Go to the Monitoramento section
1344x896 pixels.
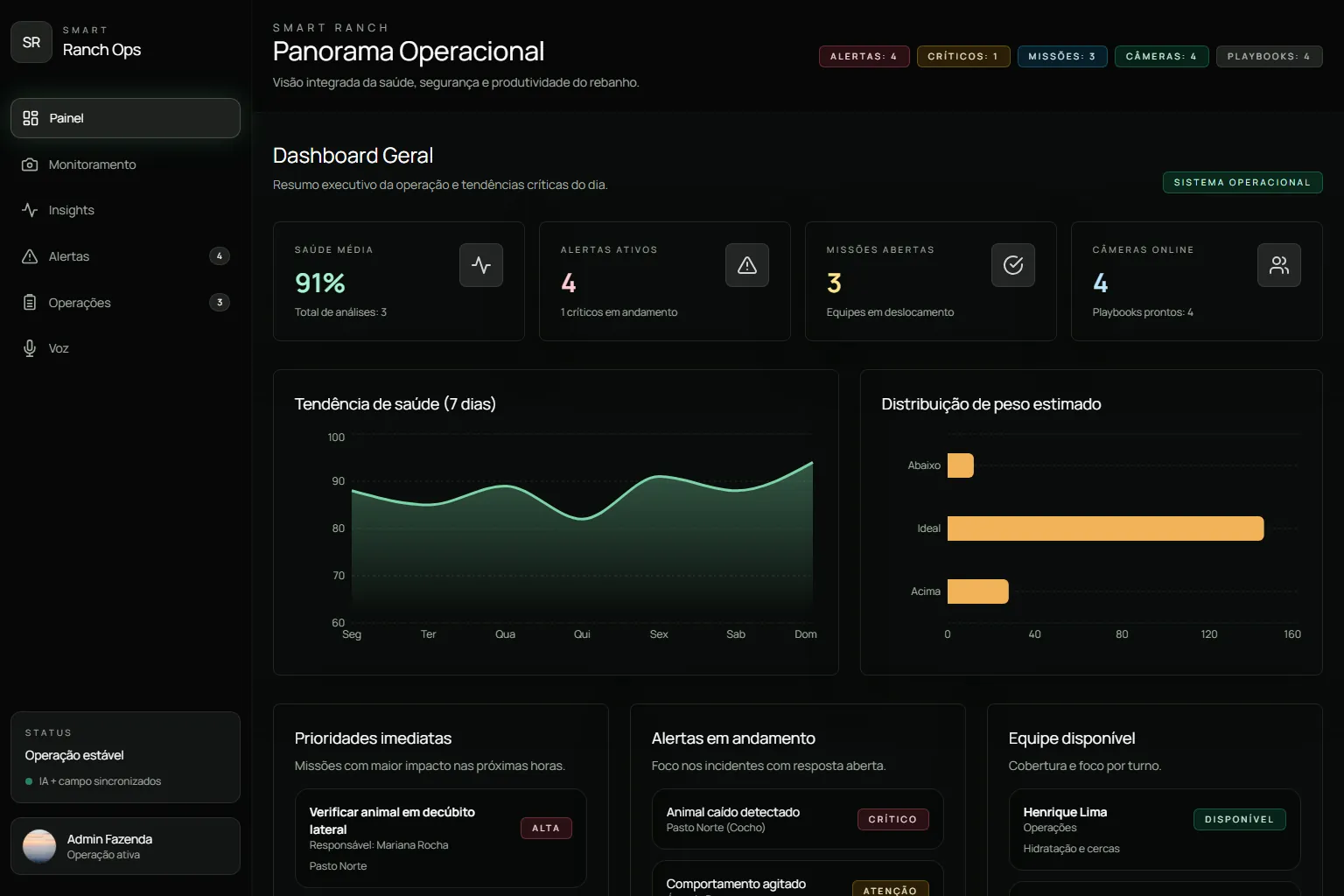click(125, 164)
